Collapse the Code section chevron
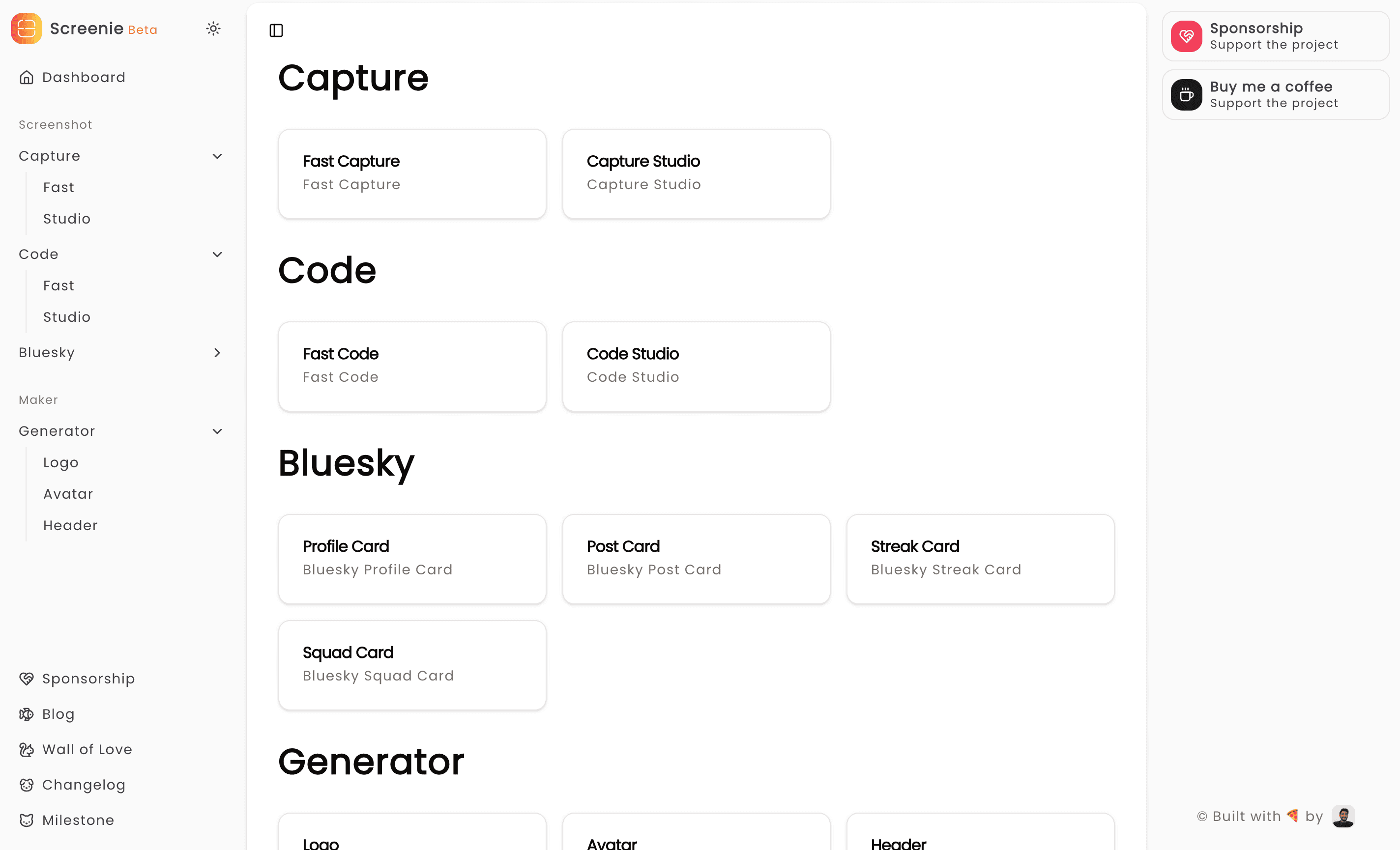This screenshot has width=1400, height=850. pyautogui.click(x=217, y=255)
